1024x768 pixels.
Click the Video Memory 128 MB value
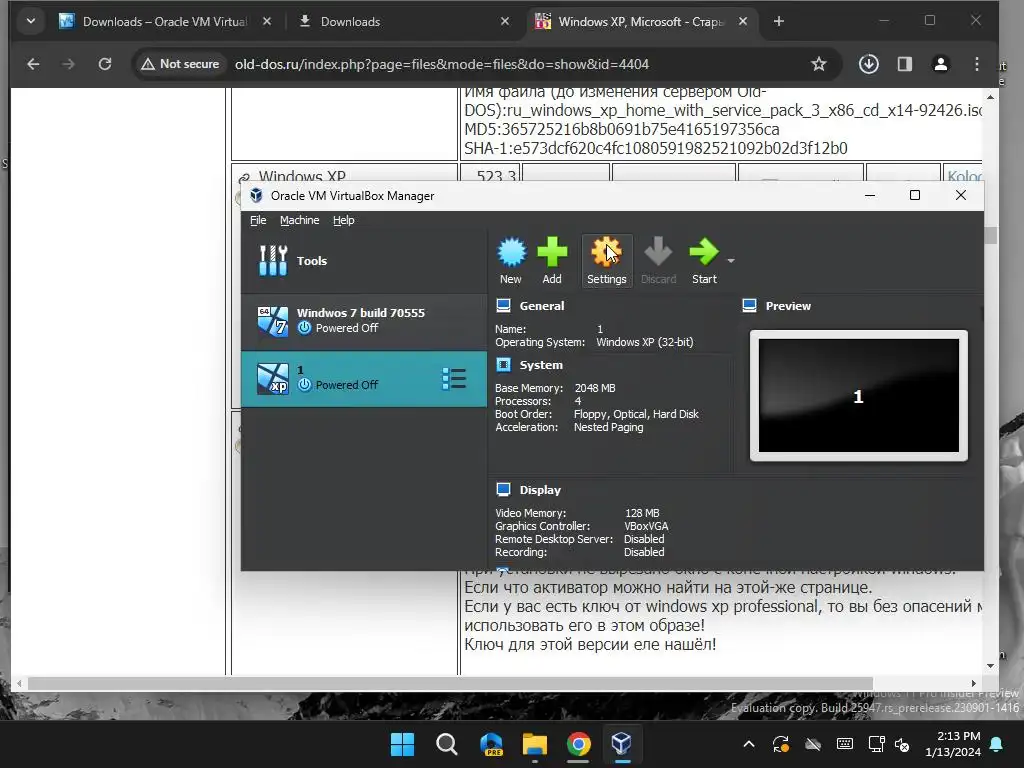tap(642, 513)
